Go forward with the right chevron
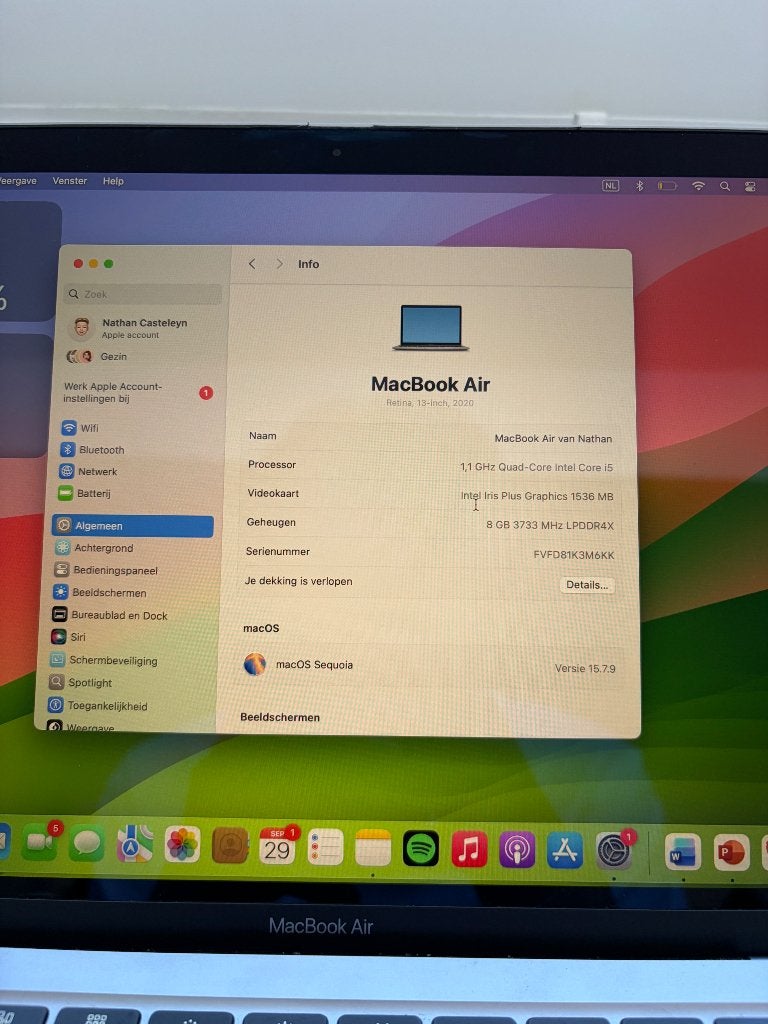The image size is (768, 1024). pos(280,264)
